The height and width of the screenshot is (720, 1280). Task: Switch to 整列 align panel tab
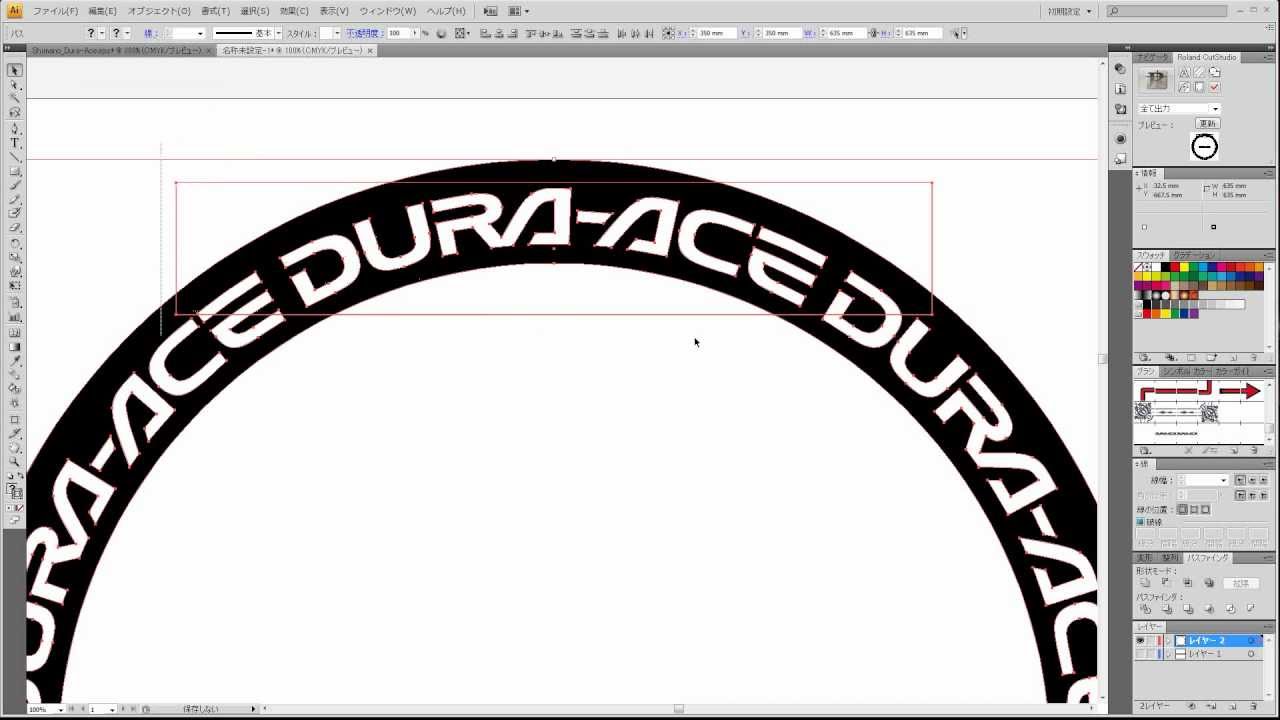tap(1170, 557)
